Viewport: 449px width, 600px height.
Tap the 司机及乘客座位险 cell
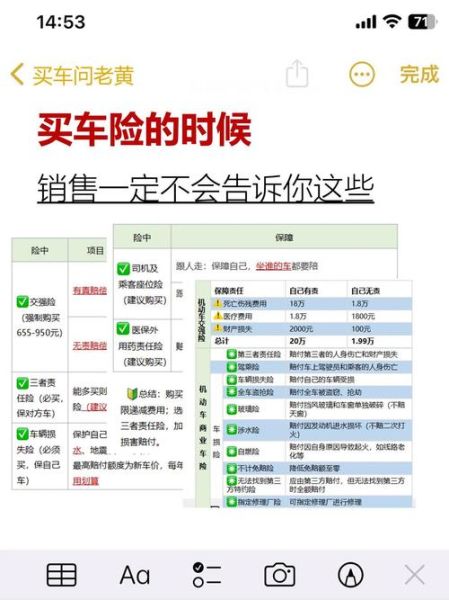pos(142,284)
